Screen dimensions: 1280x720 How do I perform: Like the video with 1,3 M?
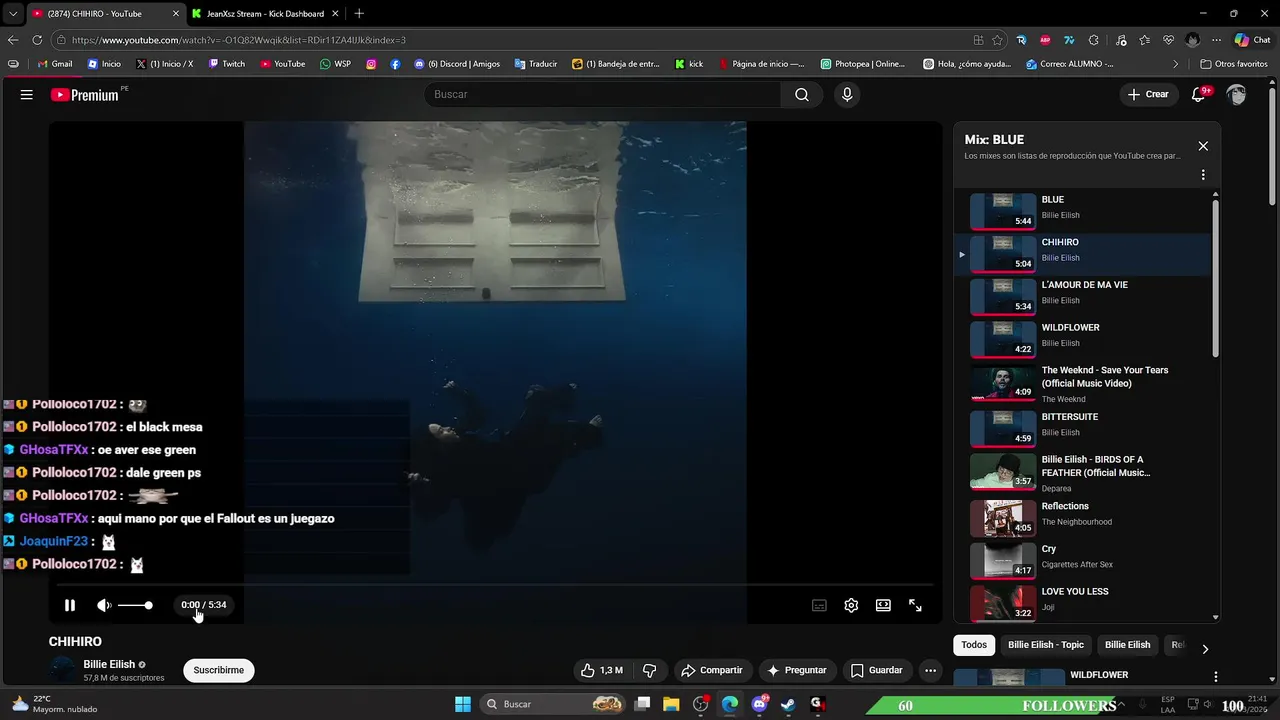(x=602, y=670)
